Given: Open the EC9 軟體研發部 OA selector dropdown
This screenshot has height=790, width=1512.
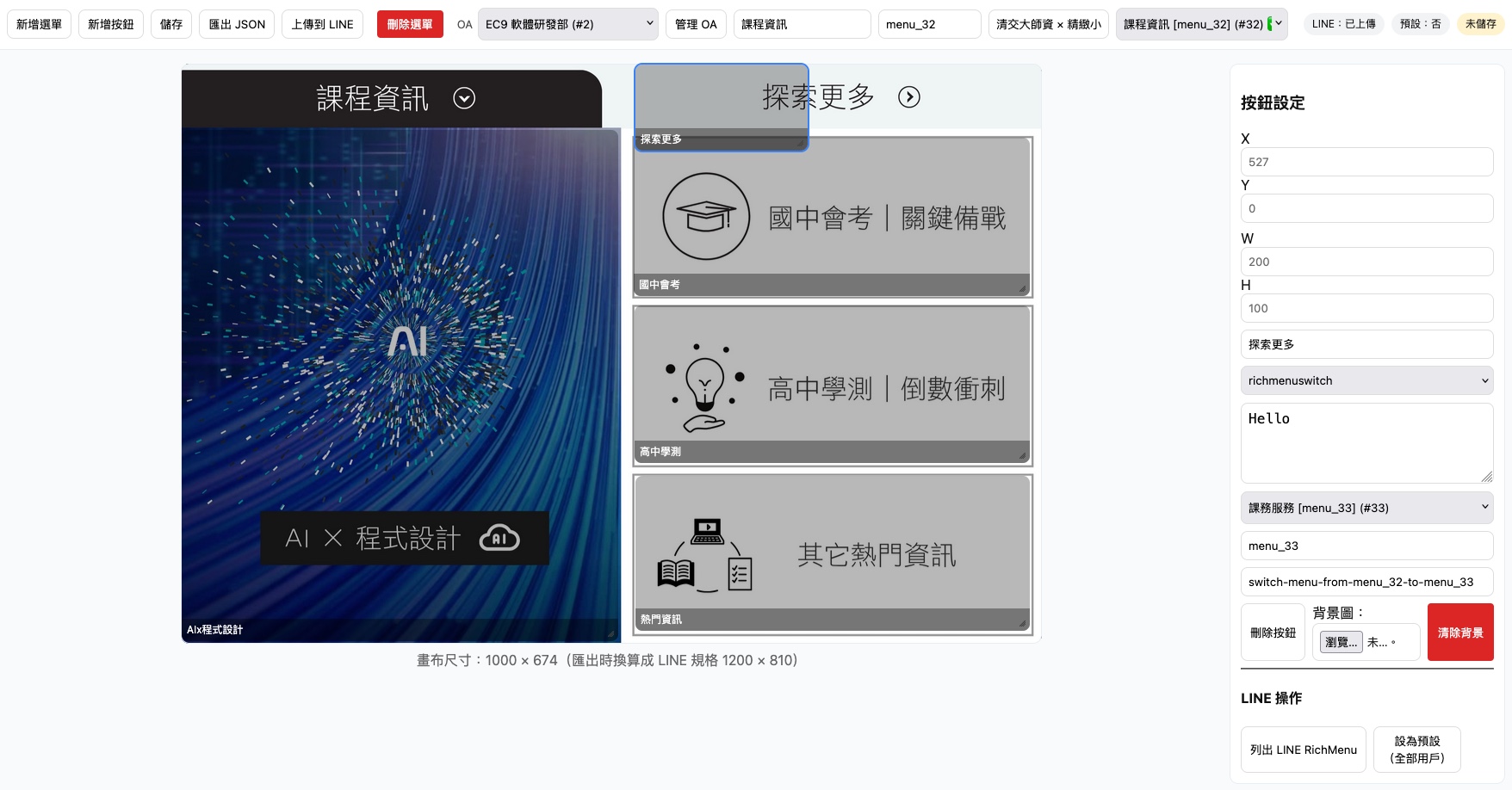Looking at the screenshot, I should 567,24.
